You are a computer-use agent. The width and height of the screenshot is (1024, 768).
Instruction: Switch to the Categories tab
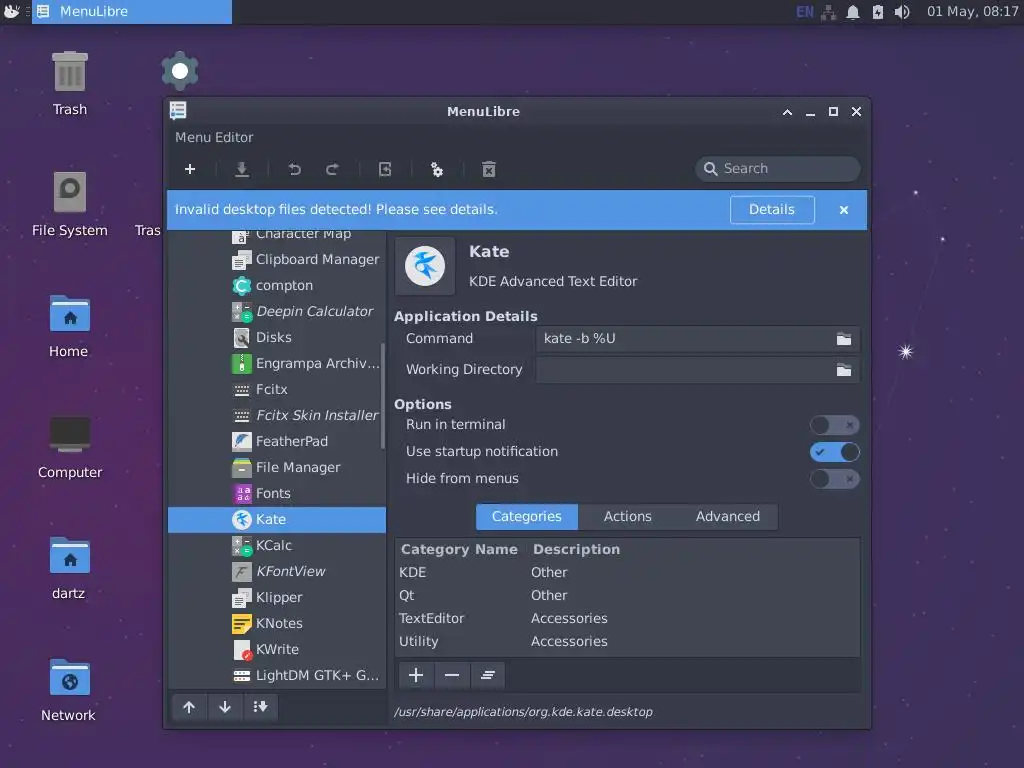(x=526, y=517)
